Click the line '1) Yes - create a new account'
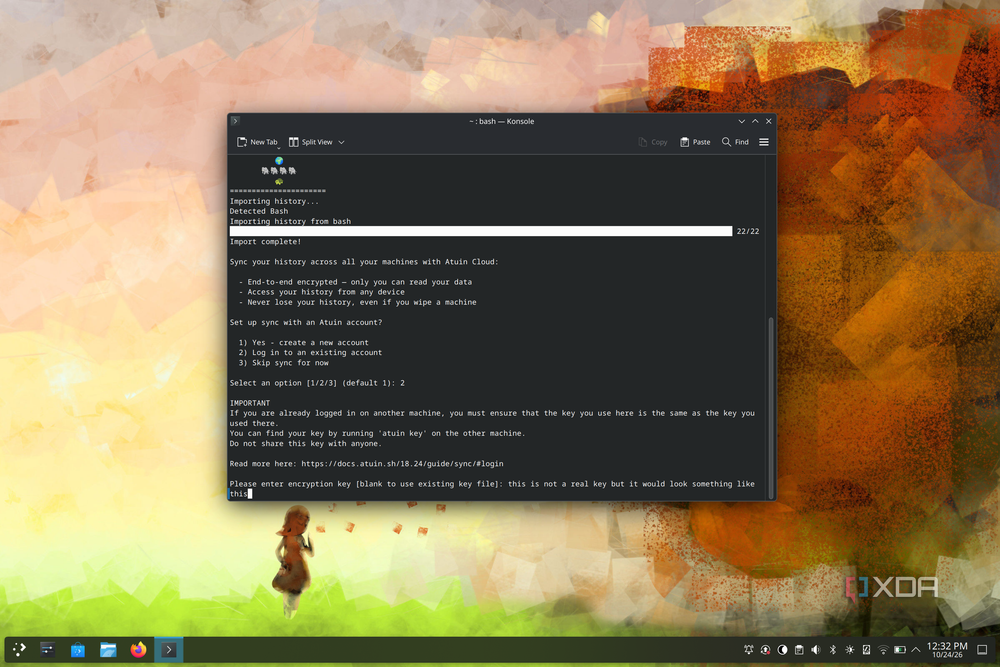The image size is (1000, 667). [x=304, y=342]
